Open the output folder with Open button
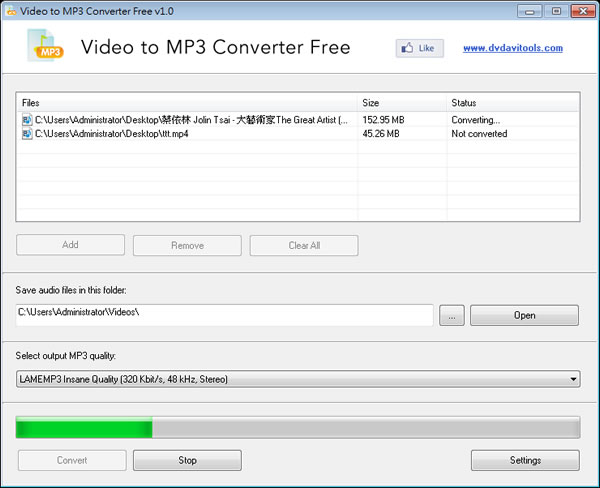 tap(524, 315)
